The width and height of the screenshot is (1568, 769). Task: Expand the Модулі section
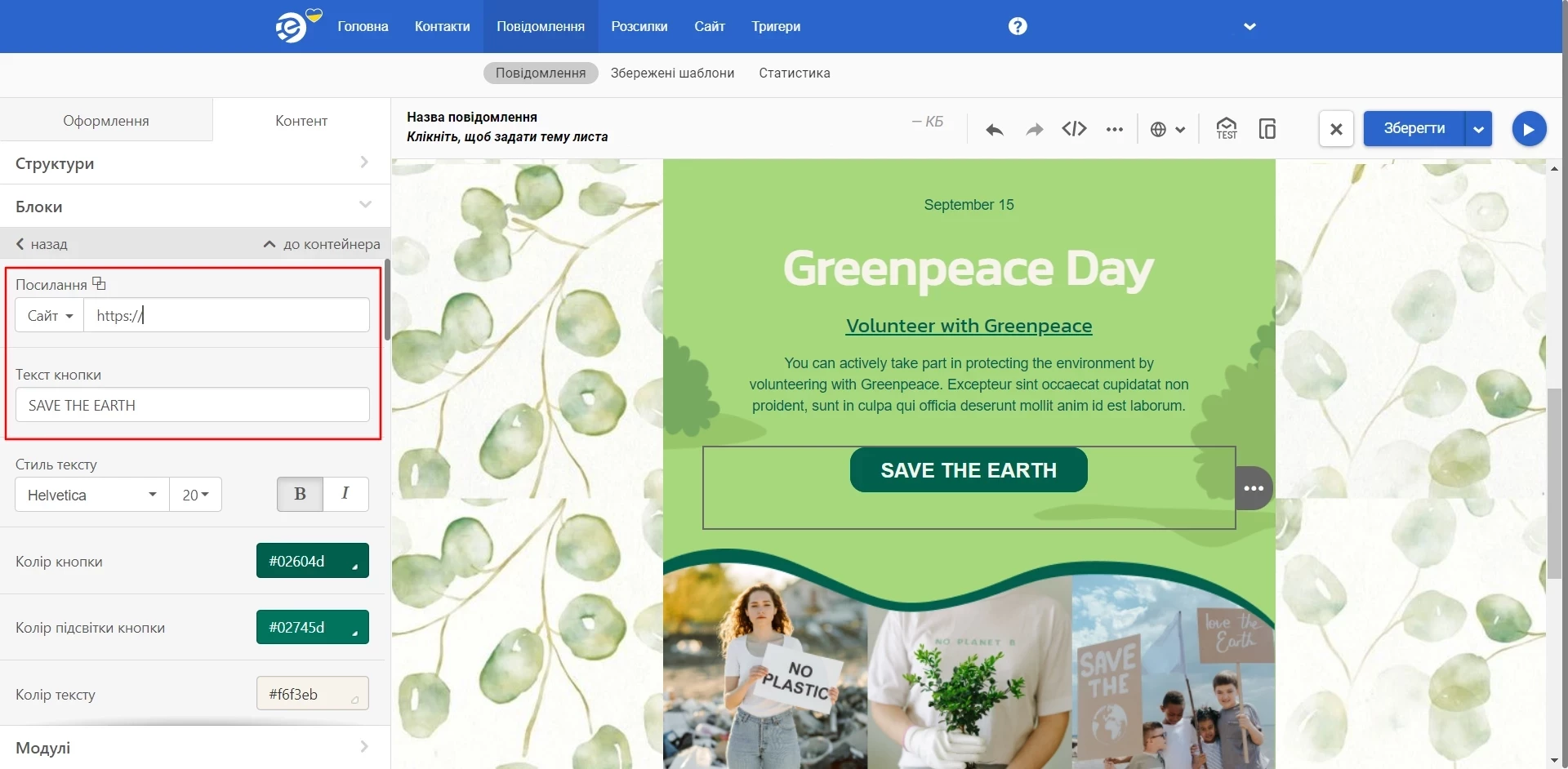tap(195, 748)
